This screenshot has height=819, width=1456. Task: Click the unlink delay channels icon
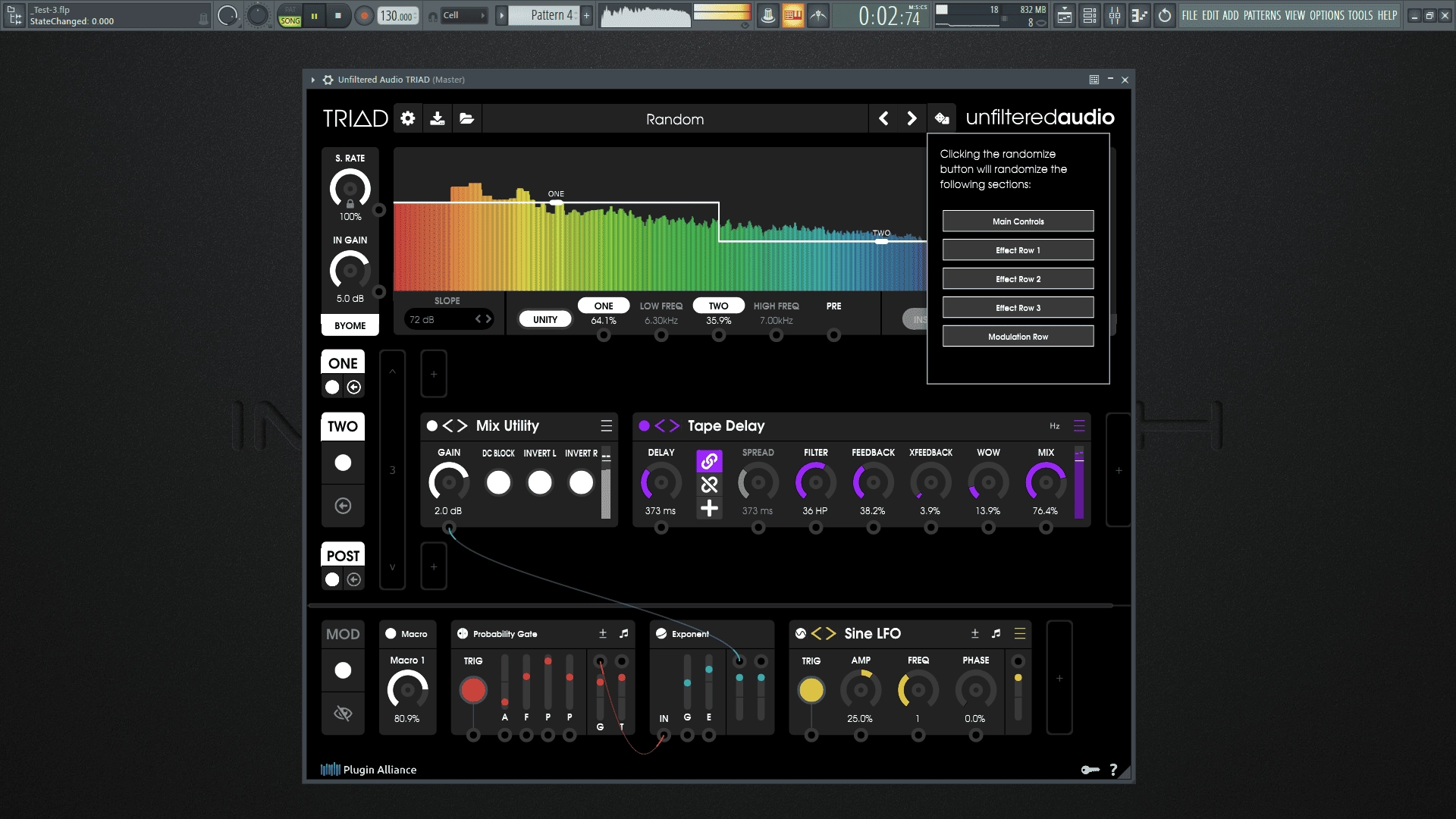click(x=710, y=484)
